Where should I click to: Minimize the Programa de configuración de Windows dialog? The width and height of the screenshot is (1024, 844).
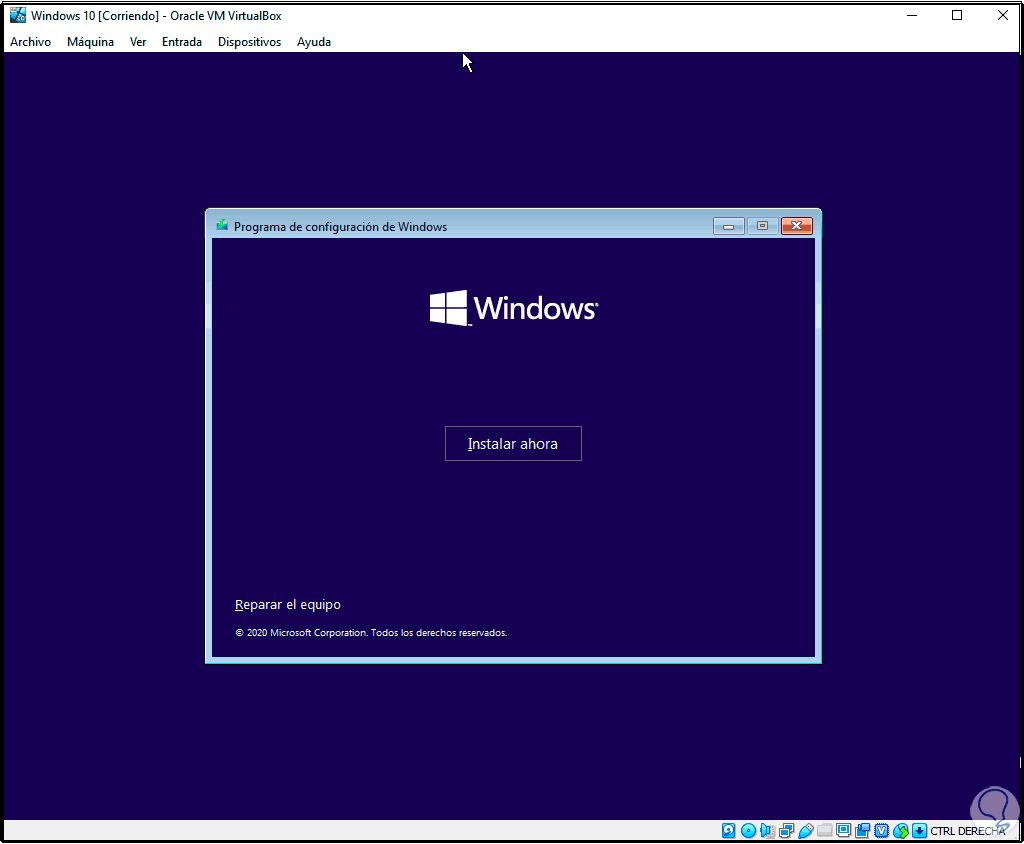tap(728, 226)
